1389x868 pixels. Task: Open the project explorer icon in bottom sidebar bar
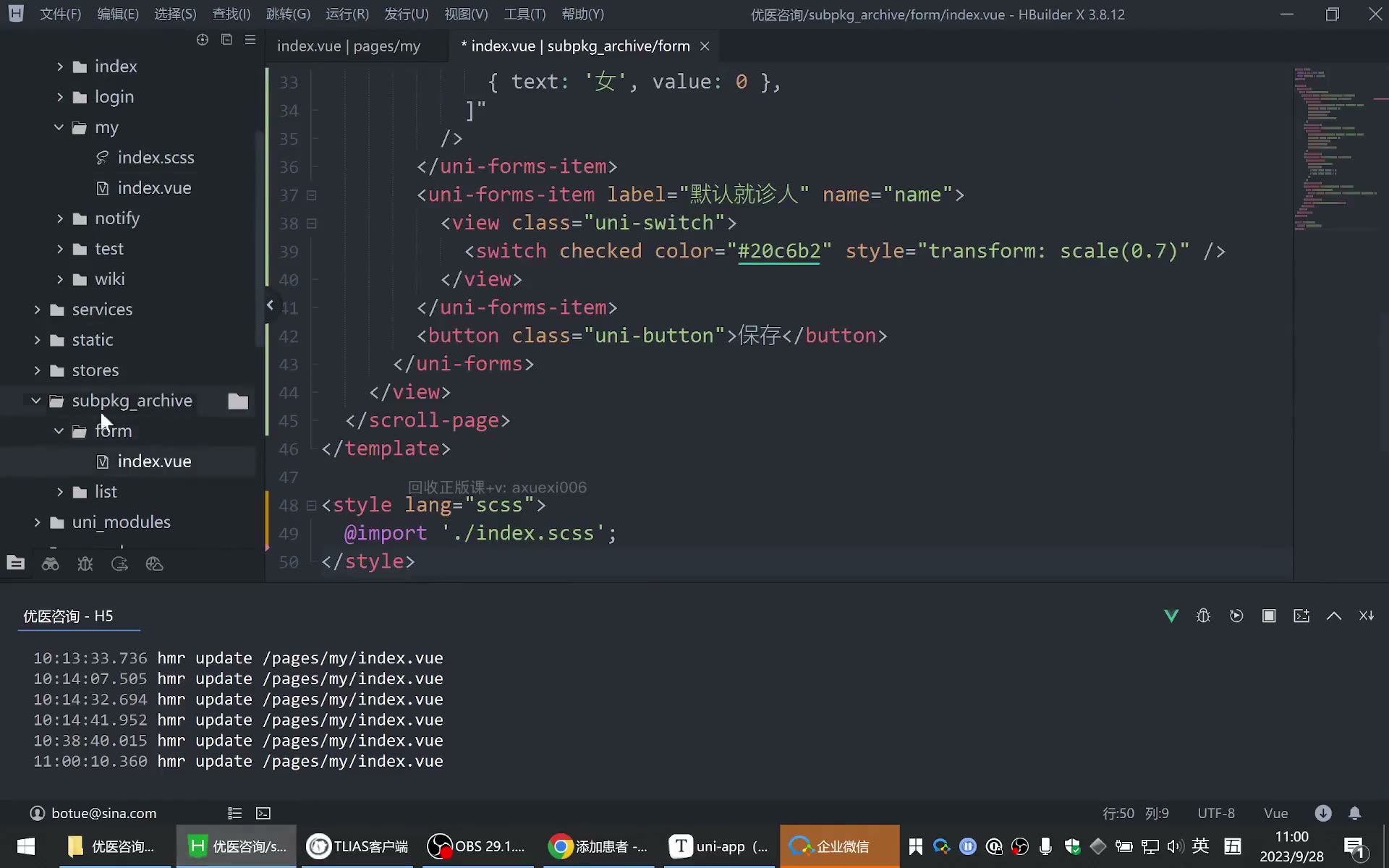15,563
